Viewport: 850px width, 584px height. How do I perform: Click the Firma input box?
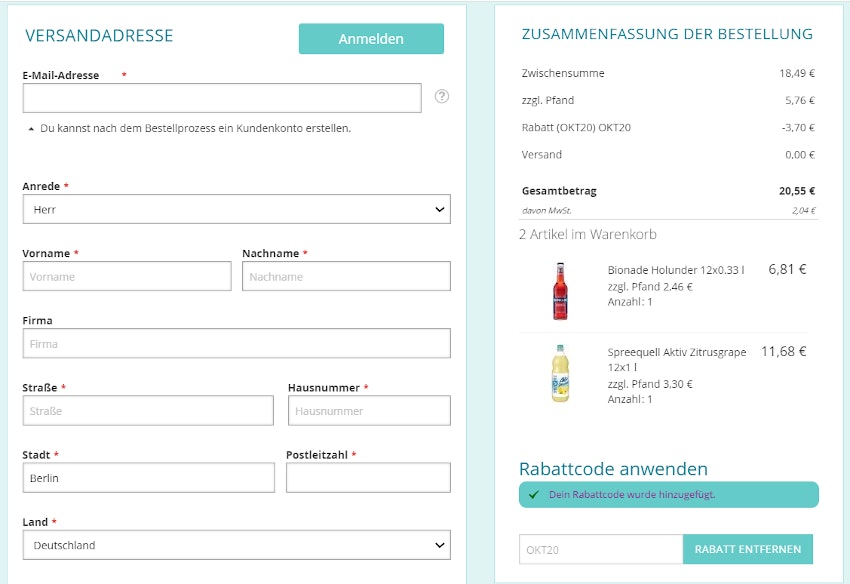tap(236, 344)
